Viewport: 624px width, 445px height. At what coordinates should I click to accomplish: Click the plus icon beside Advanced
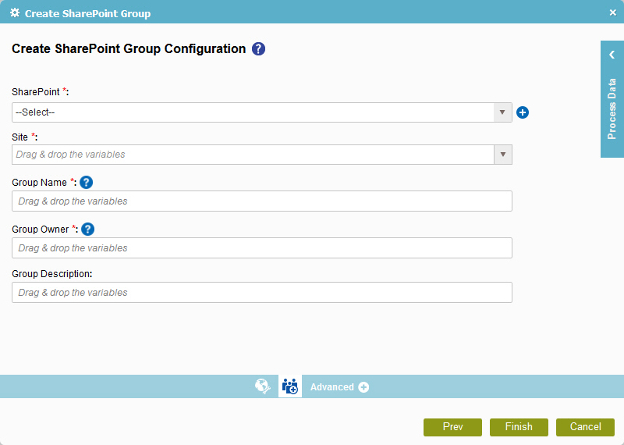pyautogui.click(x=363, y=387)
